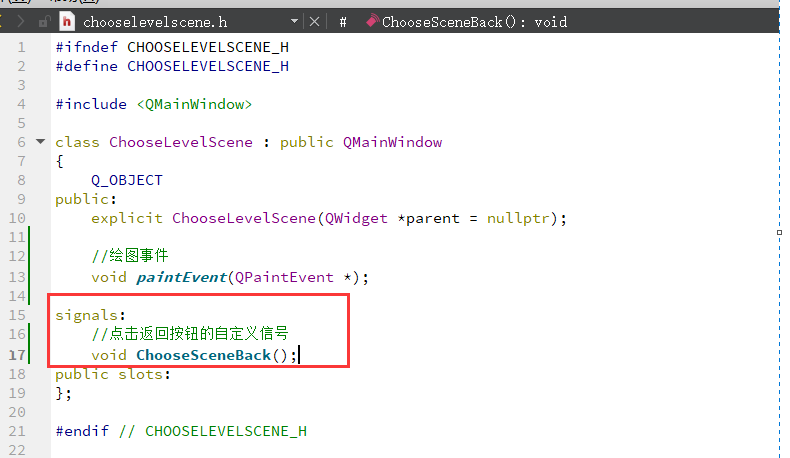Click CHOOSELEVELSCENE_H on the #define line

point(208,67)
